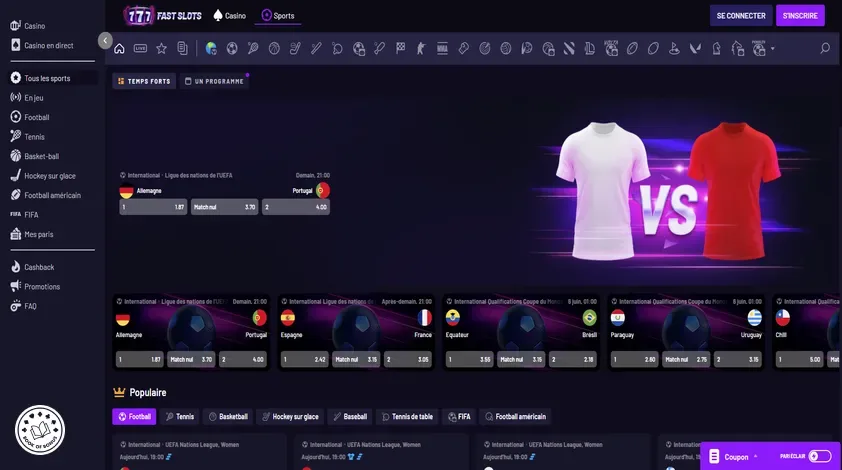Expand the Coupon bet slip

pos(734,457)
